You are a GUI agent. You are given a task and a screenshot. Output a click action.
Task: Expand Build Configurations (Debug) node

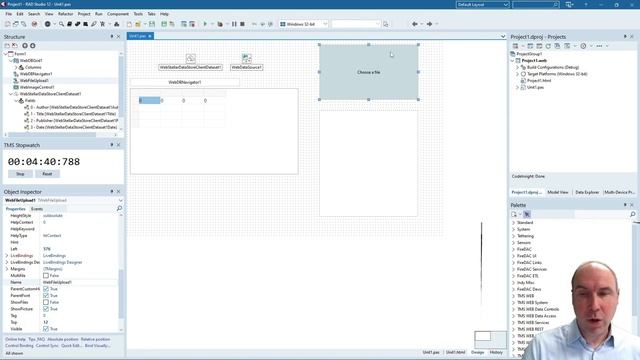click(518, 67)
